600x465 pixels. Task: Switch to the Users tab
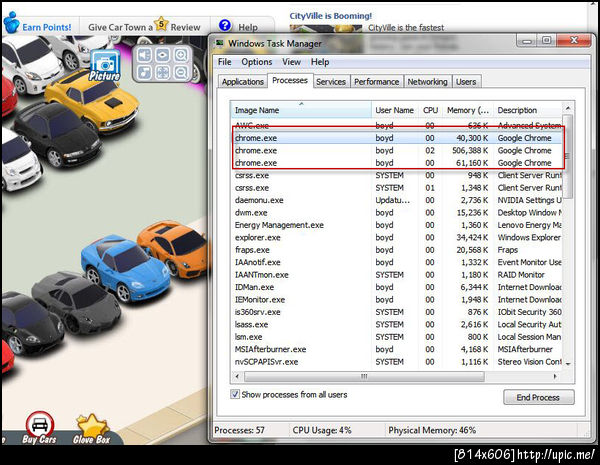[x=466, y=82]
